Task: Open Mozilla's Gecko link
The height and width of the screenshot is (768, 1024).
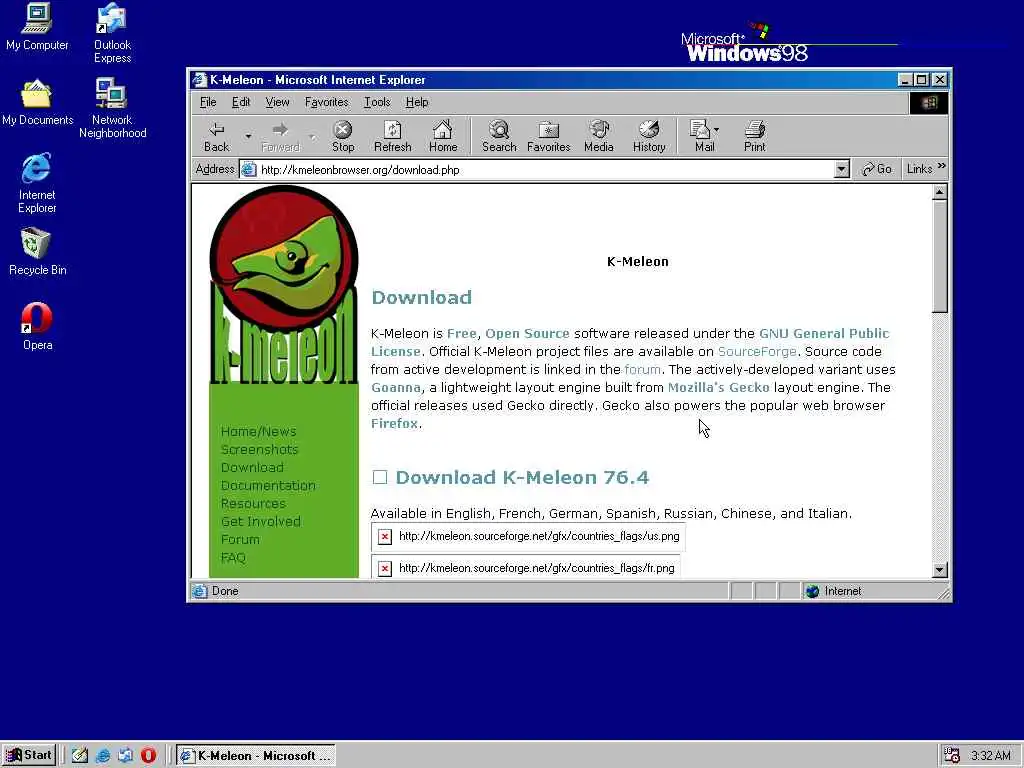Action: coord(718,387)
